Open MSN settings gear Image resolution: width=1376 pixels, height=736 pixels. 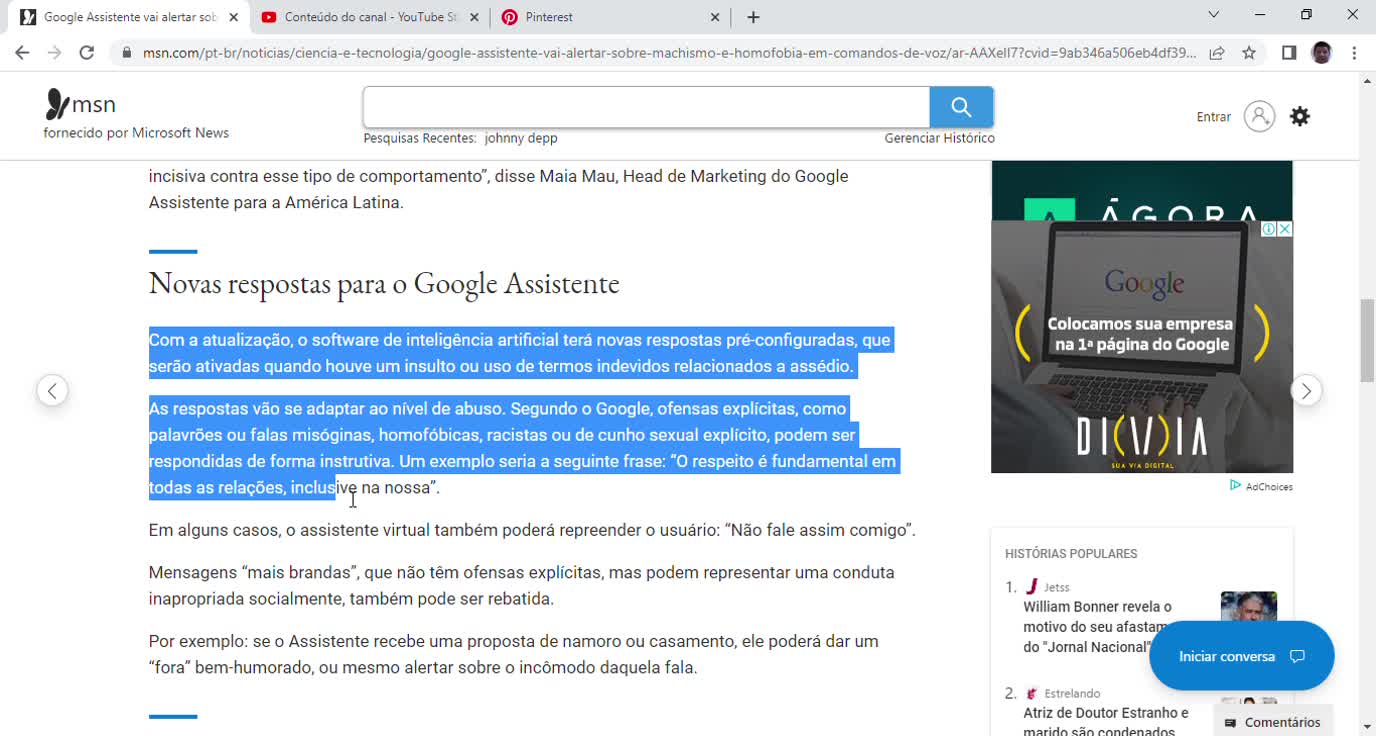(1300, 116)
